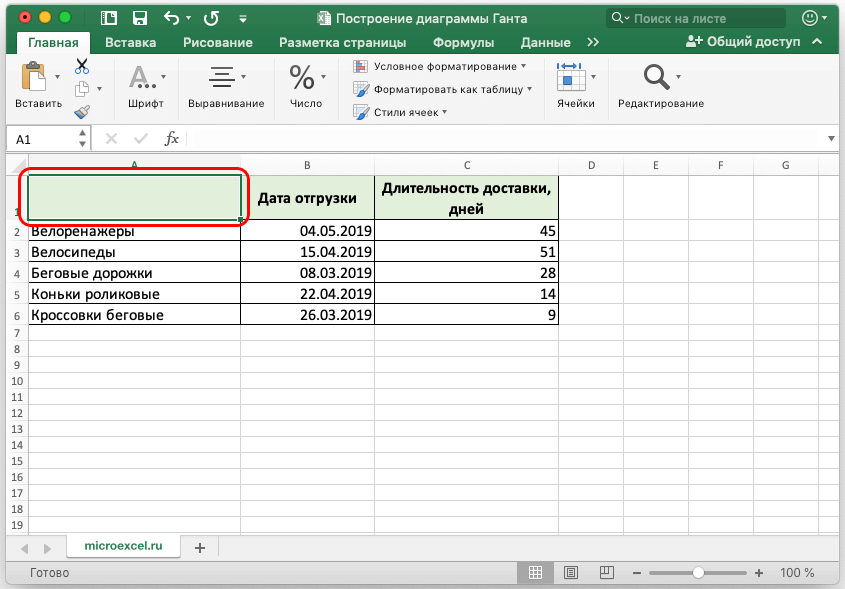The image size is (845, 589).
Task: Click the Undo arrow icon
Action: pyautogui.click(x=171, y=18)
